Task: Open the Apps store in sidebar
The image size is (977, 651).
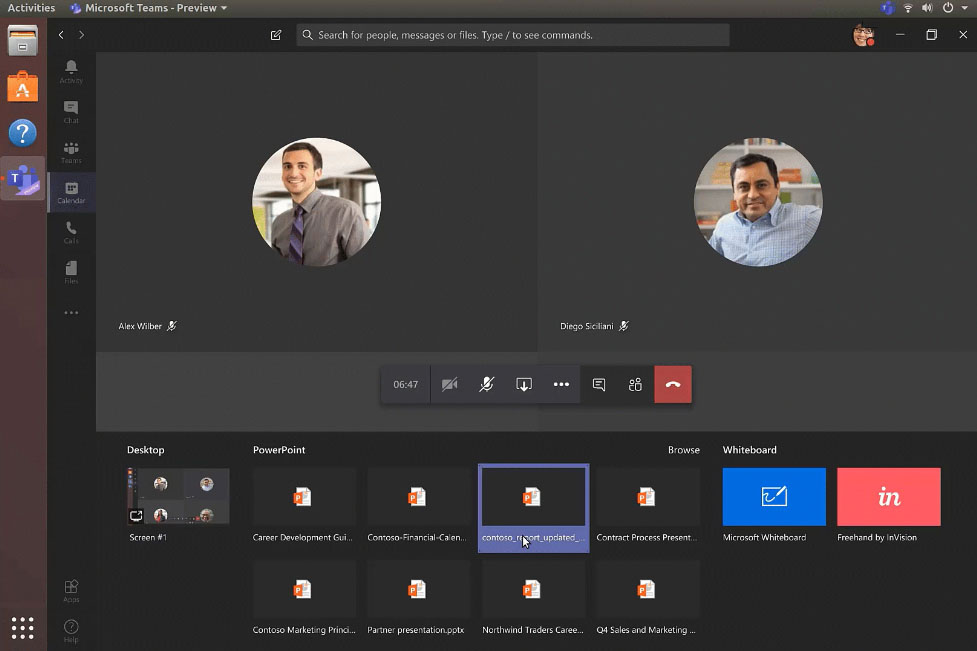Action: [71, 591]
